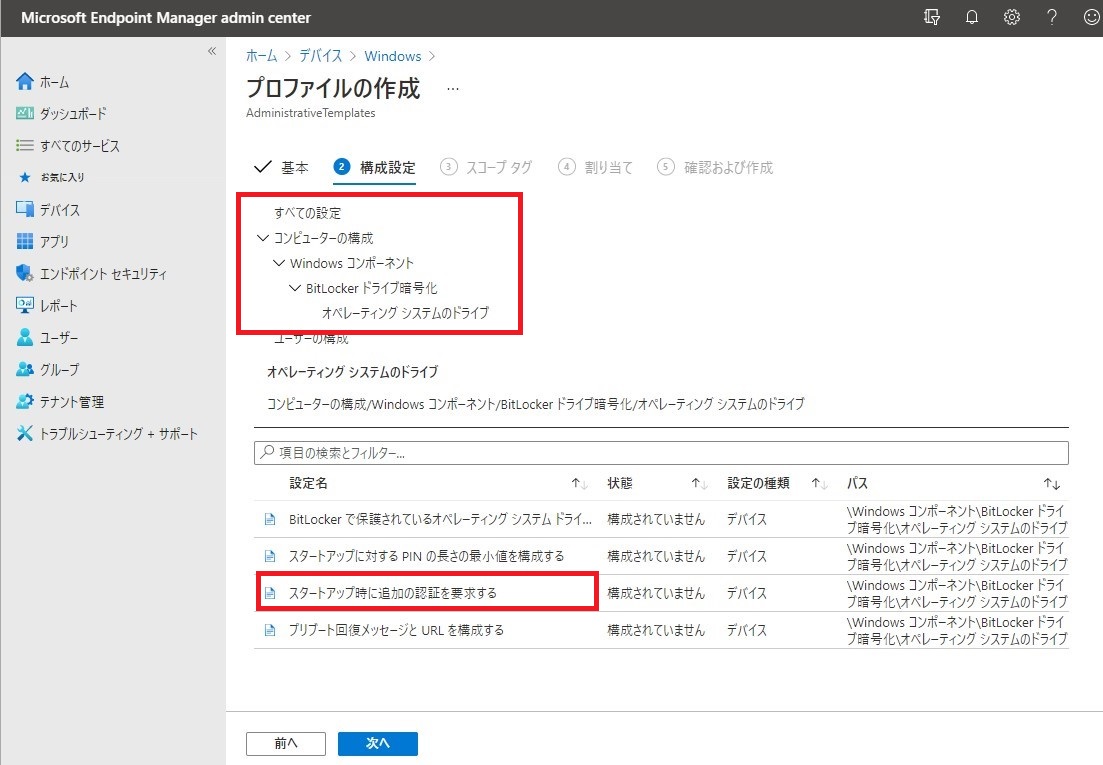Open the notifications bell
The image size is (1103, 765).
click(x=971, y=18)
